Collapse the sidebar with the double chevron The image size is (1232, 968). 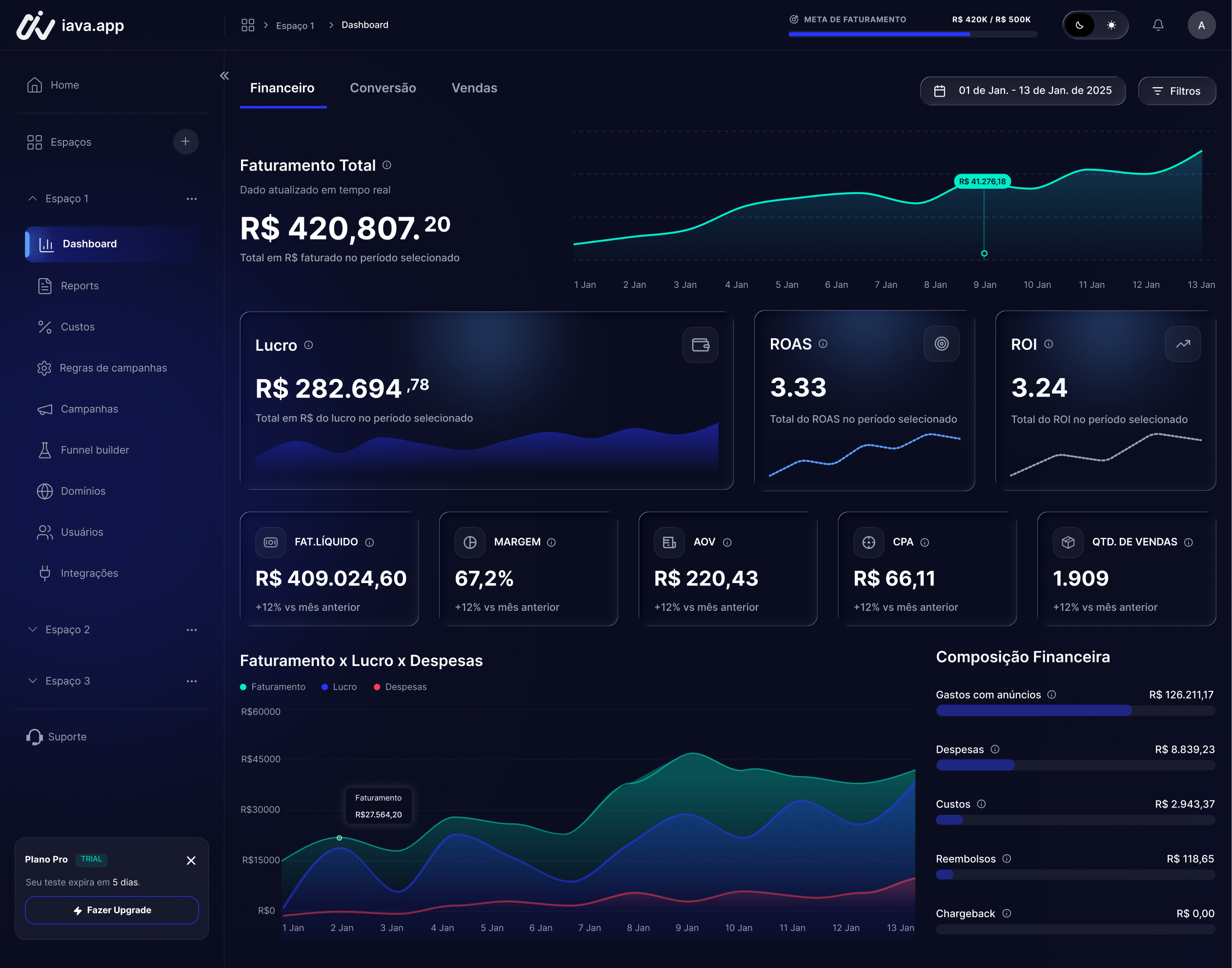[224, 75]
